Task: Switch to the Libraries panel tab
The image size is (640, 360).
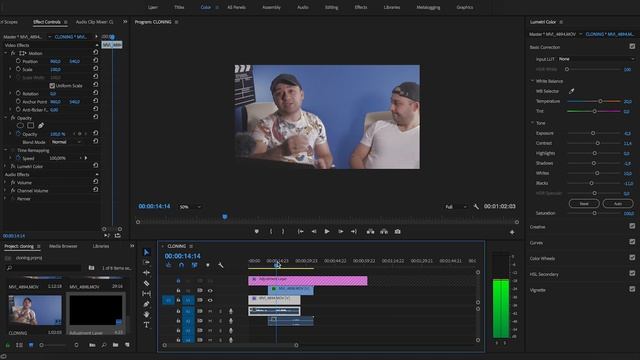Action: (x=101, y=246)
